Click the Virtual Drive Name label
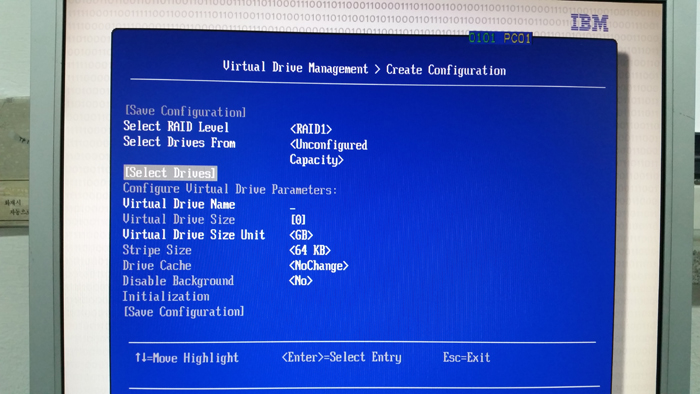The width and height of the screenshot is (700, 394). (x=179, y=204)
